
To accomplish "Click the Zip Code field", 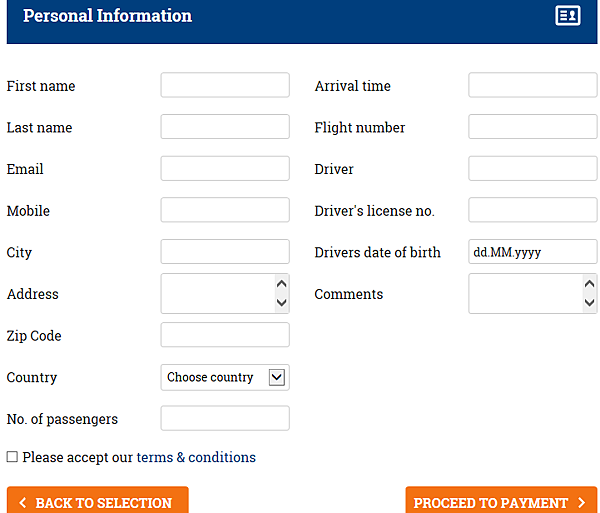I will coord(225,335).
